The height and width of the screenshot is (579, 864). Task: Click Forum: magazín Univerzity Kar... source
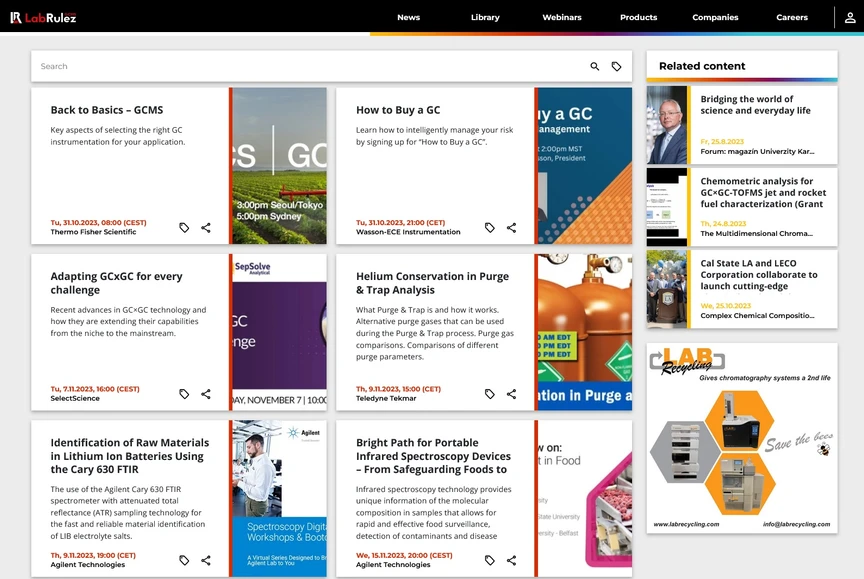click(757, 151)
